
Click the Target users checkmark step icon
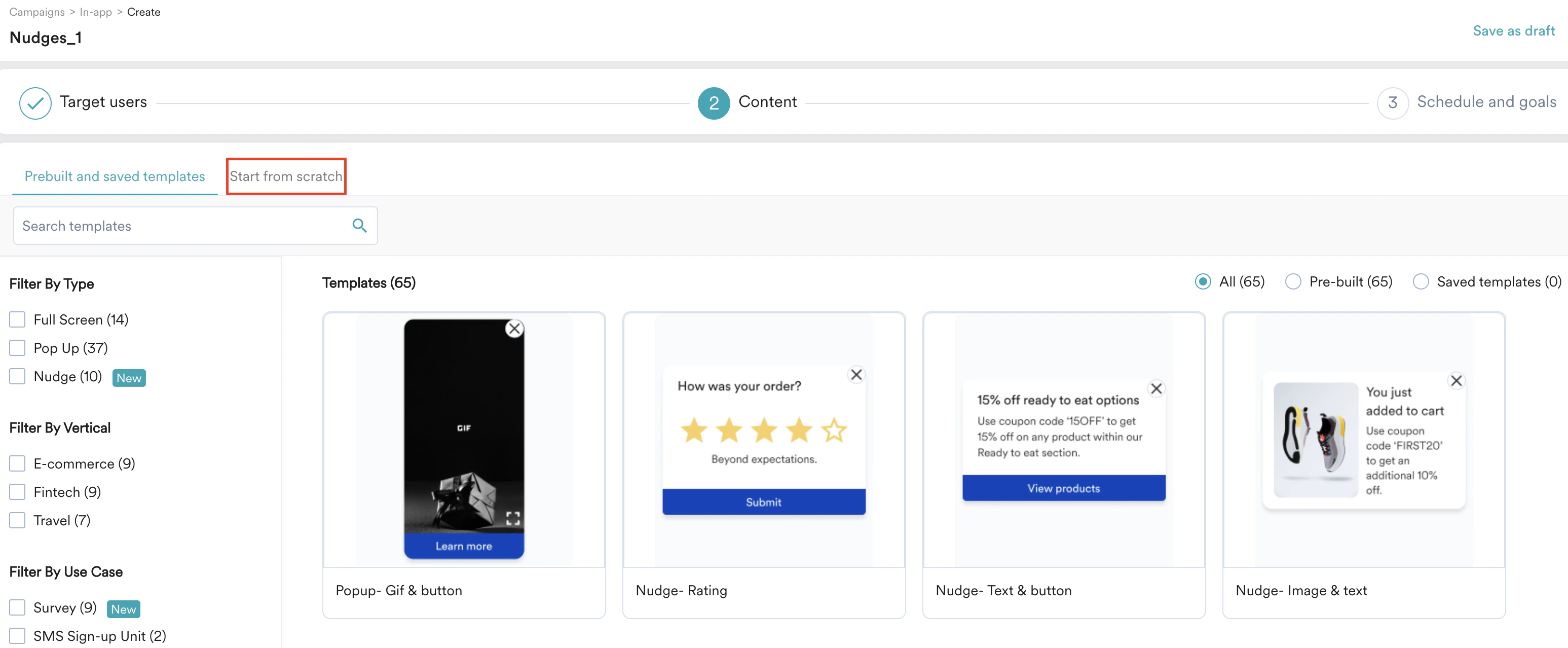click(35, 102)
